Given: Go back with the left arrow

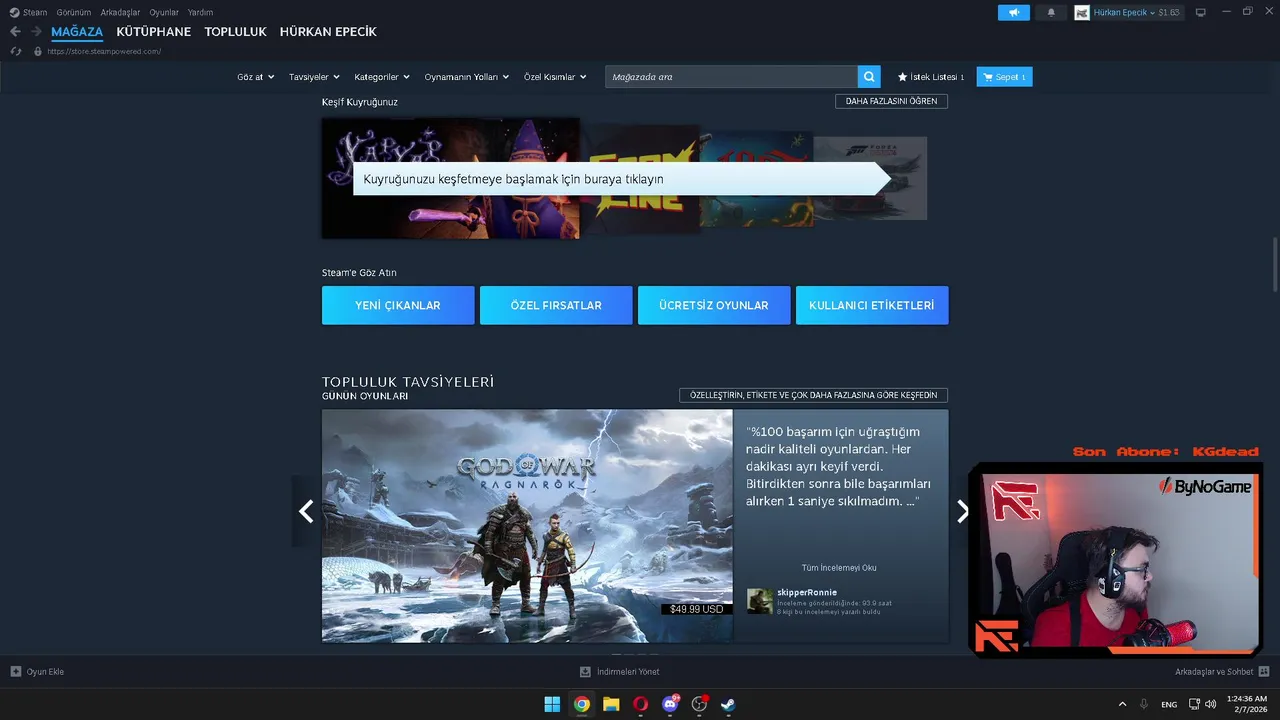Looking at the screenshot, I should pyautogui.click(x=15, y=32).
